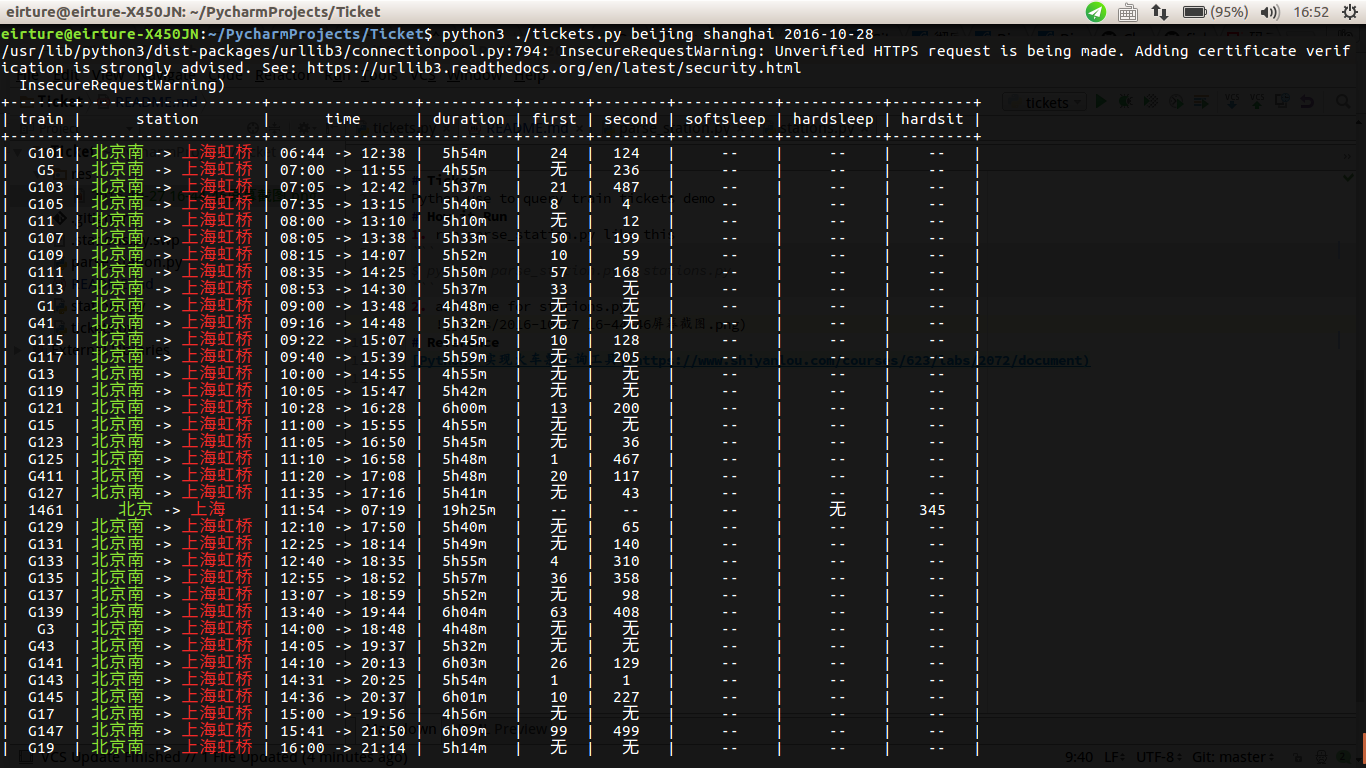Click train number G147
The height and width of the screenshot is (768, 1366).
click(x=45, y=731)
